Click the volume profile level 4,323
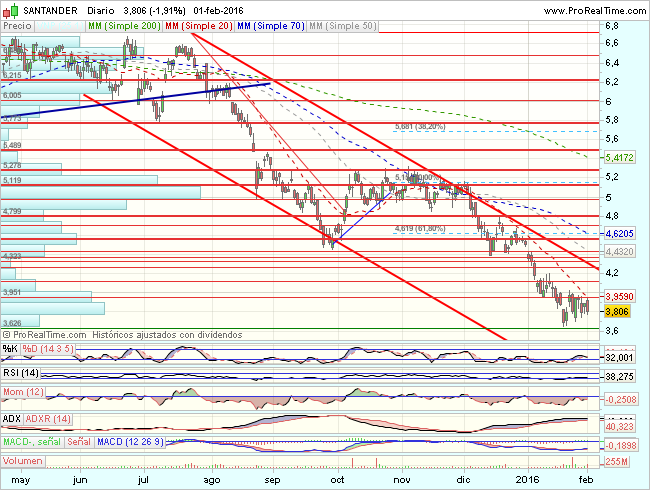The image size is (650, 490). point(12,256)
